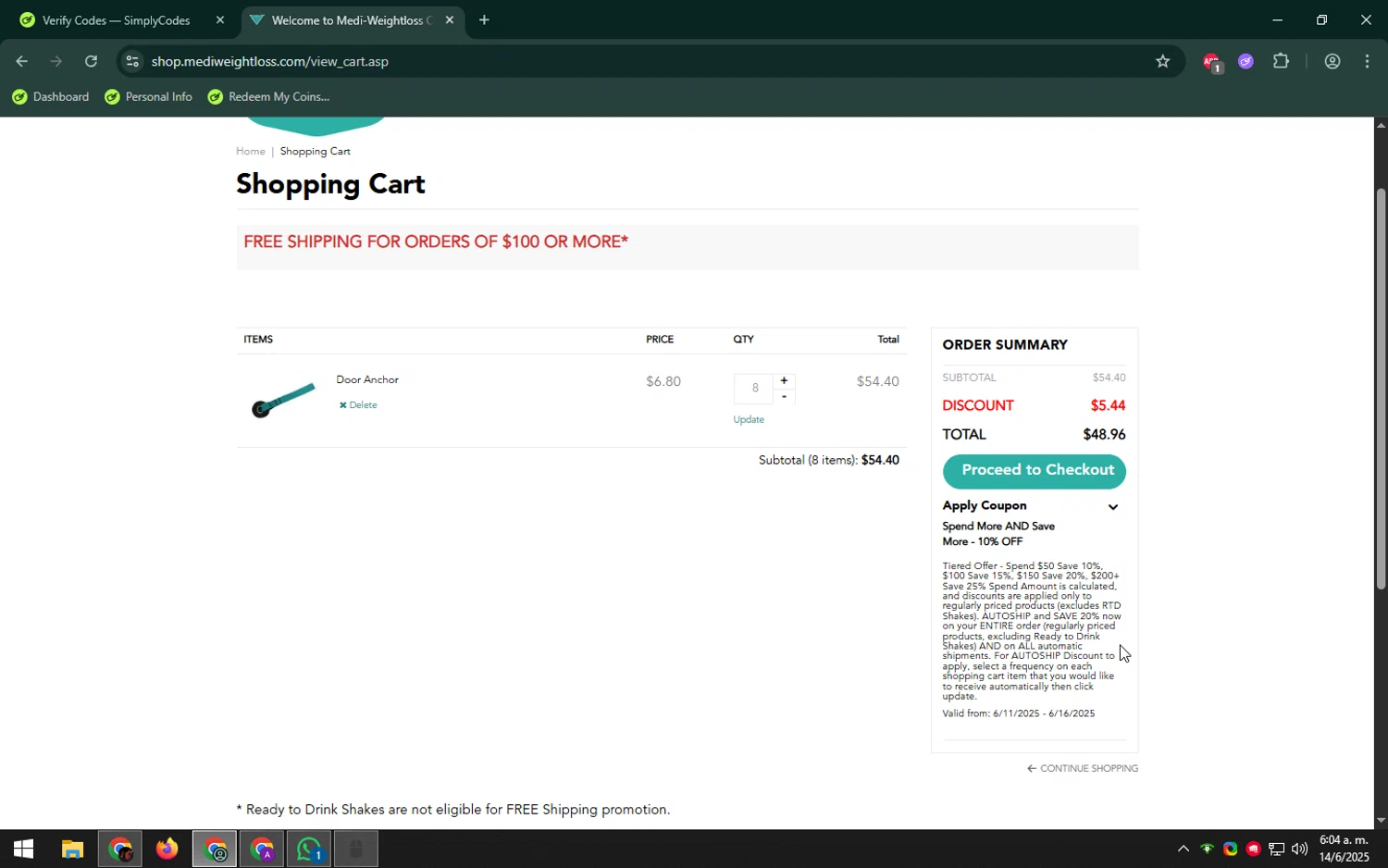Click the address bar URL
Image resolution: width=1388 pixels, height=868 pixels.
[270, 61]
